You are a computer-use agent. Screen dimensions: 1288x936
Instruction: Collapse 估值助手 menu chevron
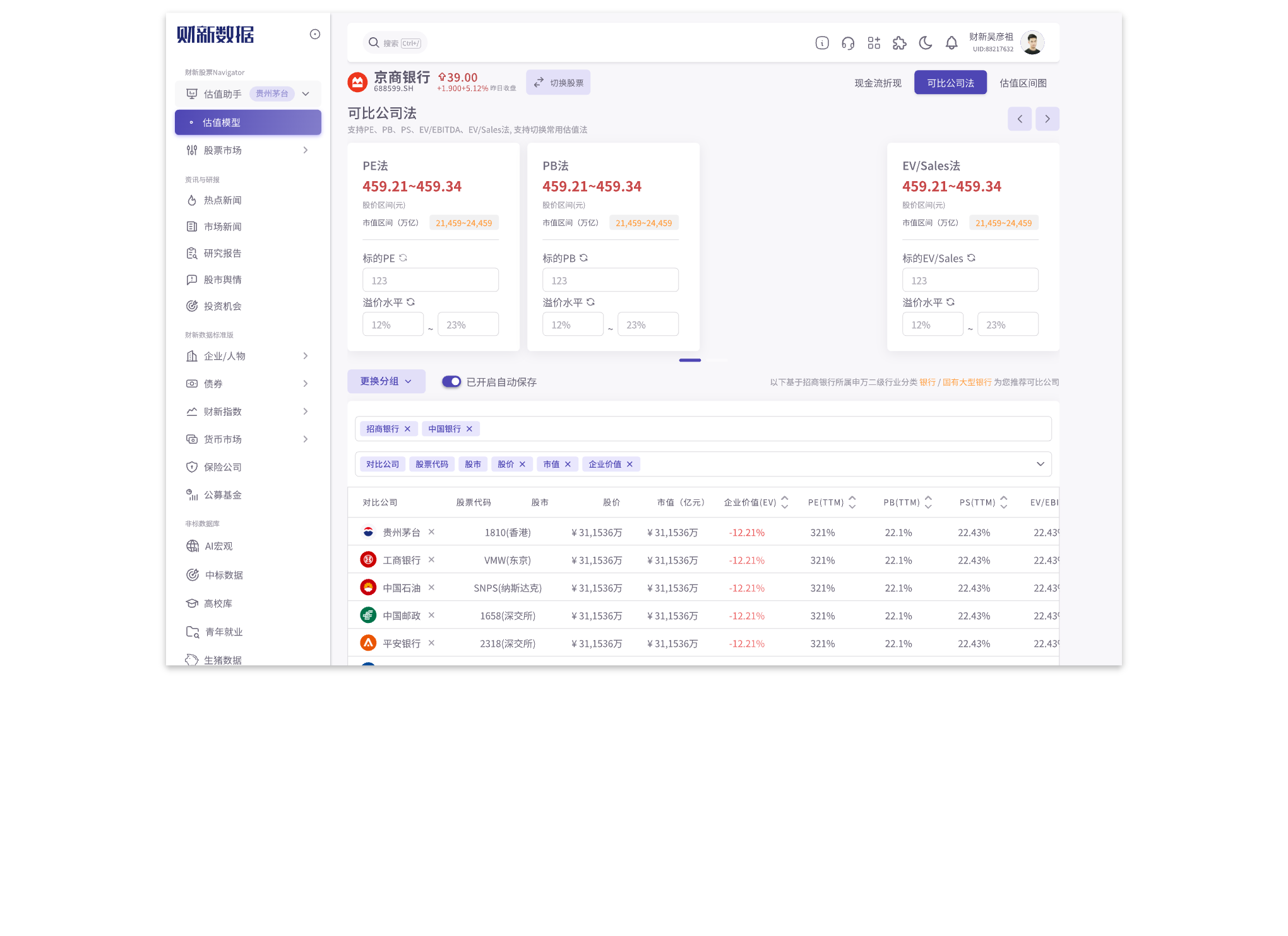306,94
